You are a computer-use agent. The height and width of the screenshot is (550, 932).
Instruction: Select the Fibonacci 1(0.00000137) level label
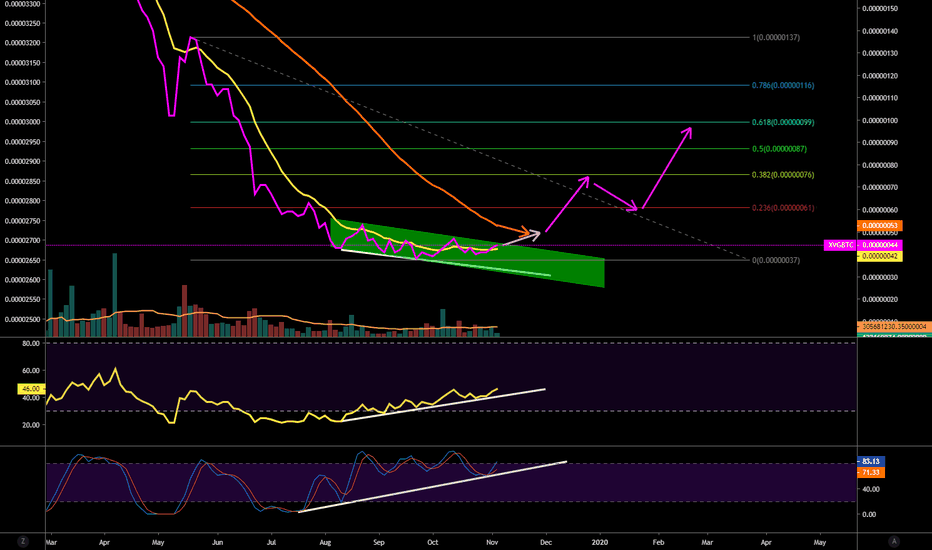pos(776,37)
